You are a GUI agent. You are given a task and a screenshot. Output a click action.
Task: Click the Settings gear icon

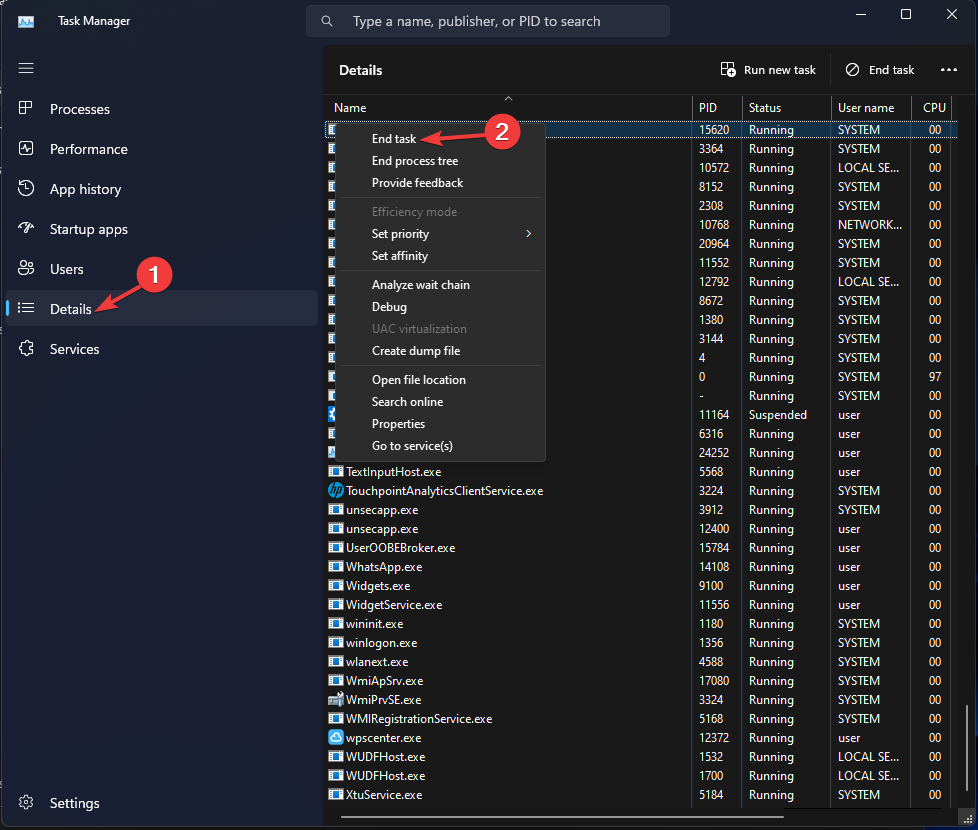click(x=26, y=802)
